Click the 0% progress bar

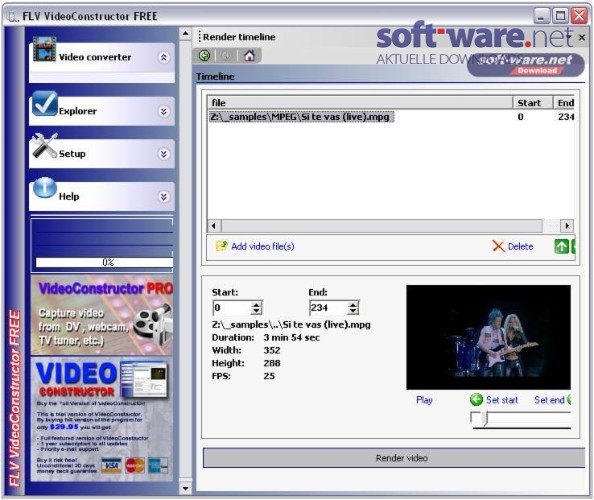(104, 262)
